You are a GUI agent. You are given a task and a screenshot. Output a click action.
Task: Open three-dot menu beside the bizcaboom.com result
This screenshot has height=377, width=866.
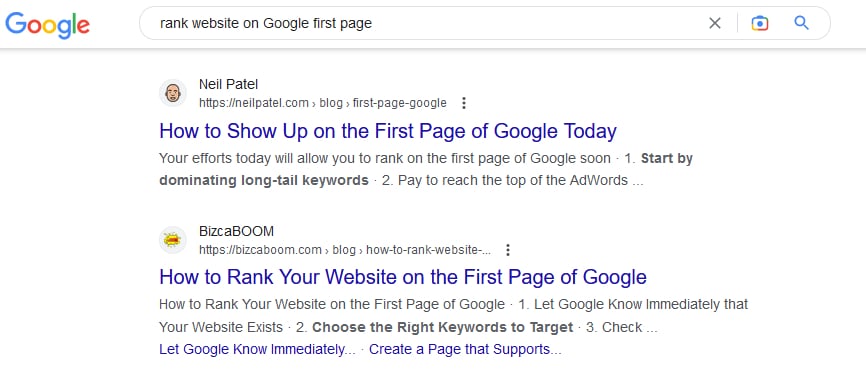click(x=508, y=250)
